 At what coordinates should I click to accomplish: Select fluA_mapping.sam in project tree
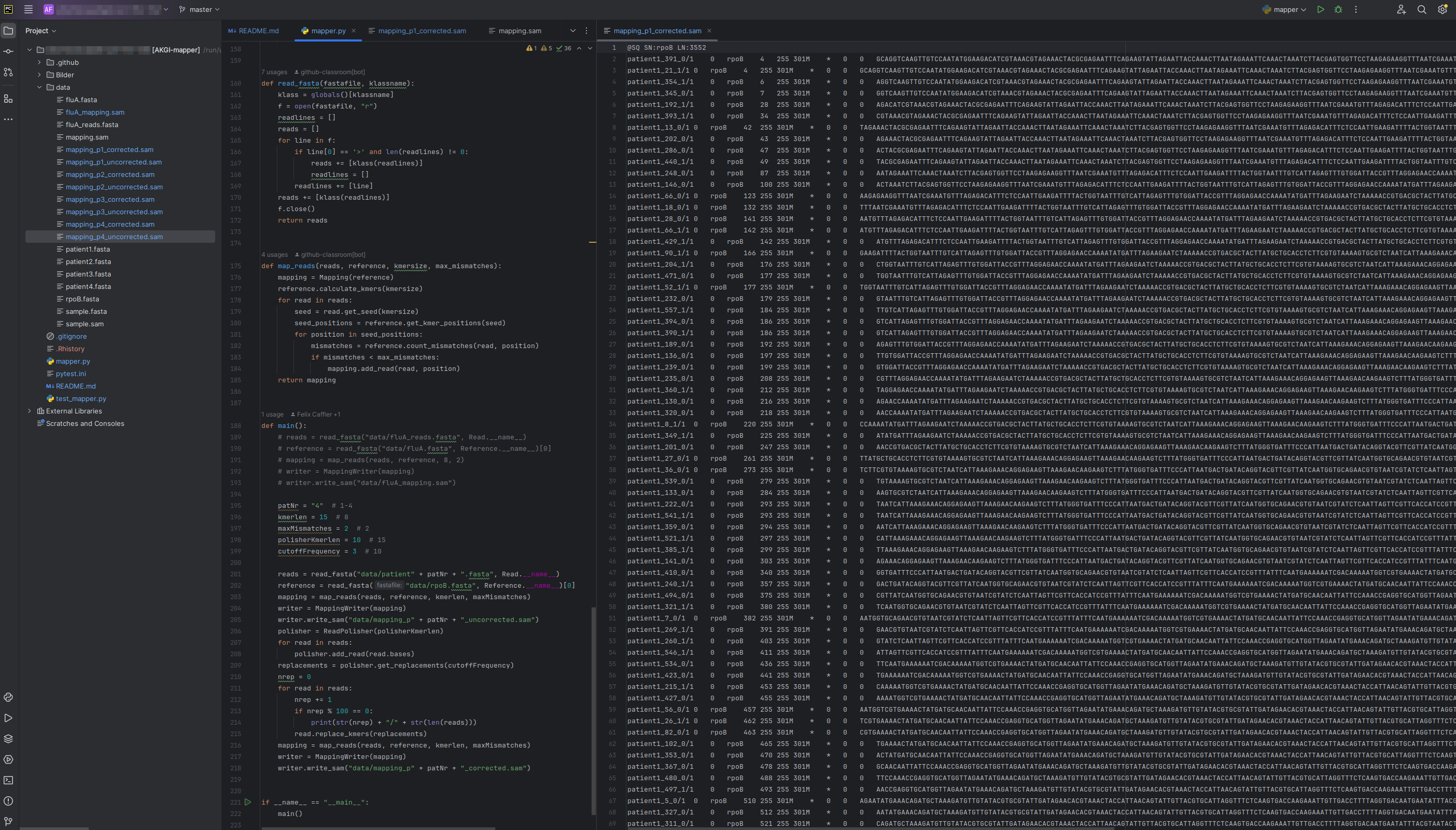[x=94, y=112]
